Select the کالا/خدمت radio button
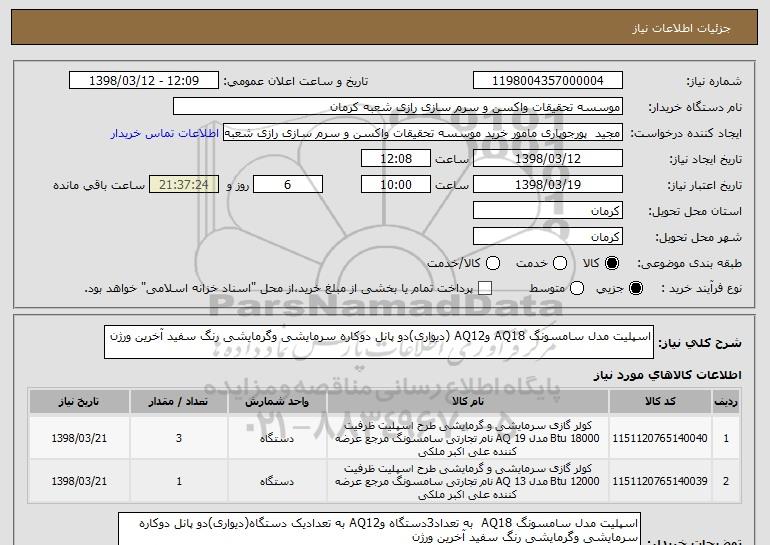Viewport: 770px width, 545px height. pyautogui.click(x=493, y=264)
